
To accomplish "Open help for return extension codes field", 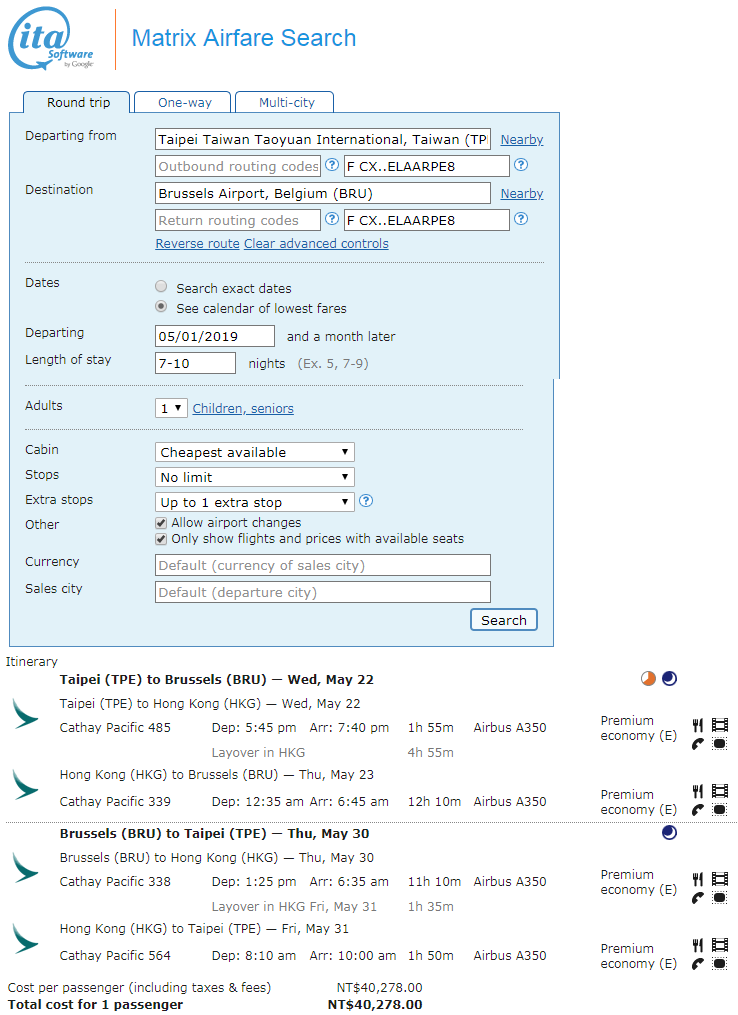I will 520,219.
